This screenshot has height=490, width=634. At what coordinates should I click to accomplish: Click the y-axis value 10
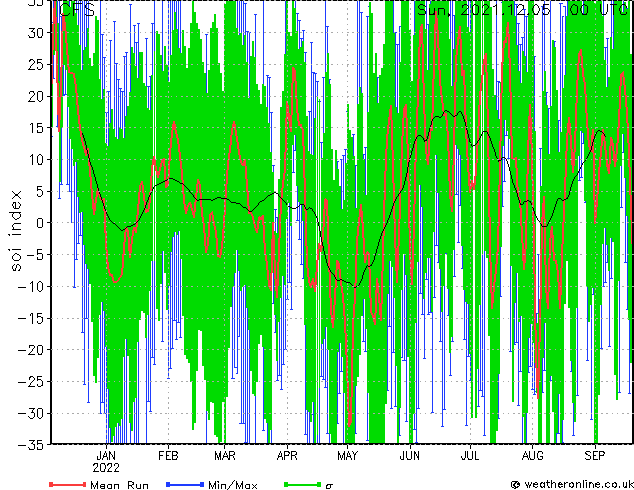[x=35, y=160]
